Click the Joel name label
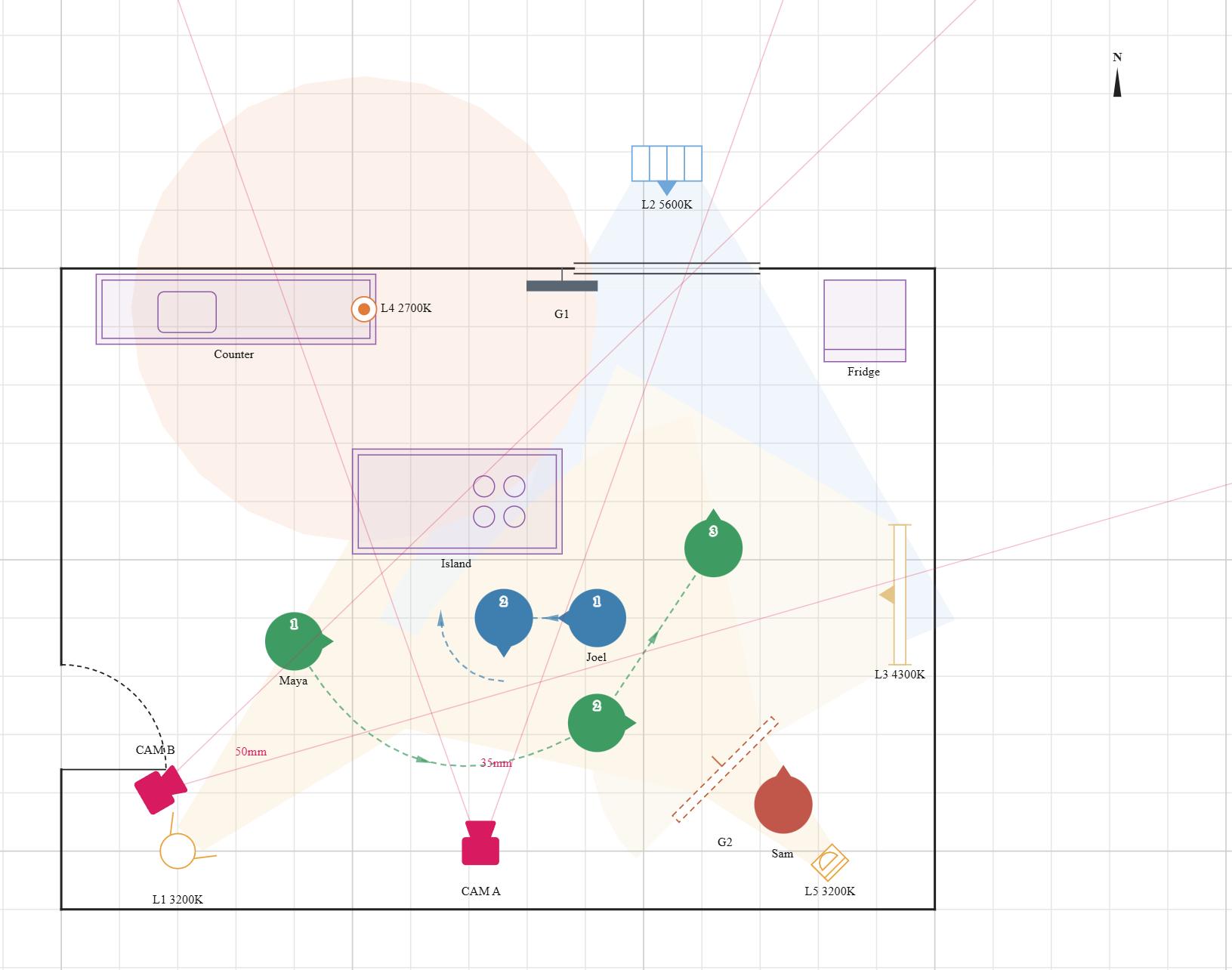Screen dimensions: 1232x970 coord(597,657)
